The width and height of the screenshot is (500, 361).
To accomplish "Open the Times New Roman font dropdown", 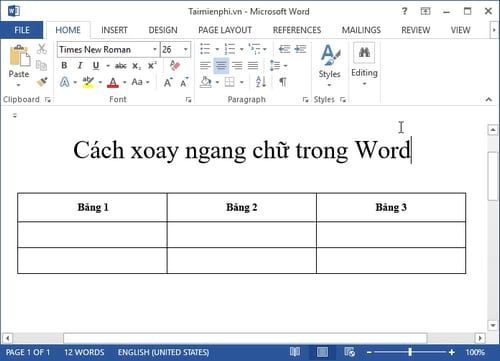I will coord(155,50).
